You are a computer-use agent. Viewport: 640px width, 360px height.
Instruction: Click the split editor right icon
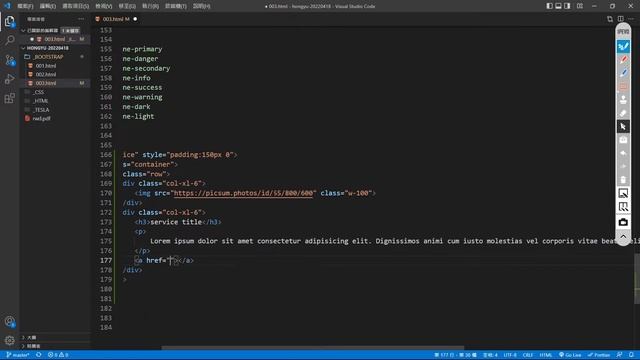620,19
